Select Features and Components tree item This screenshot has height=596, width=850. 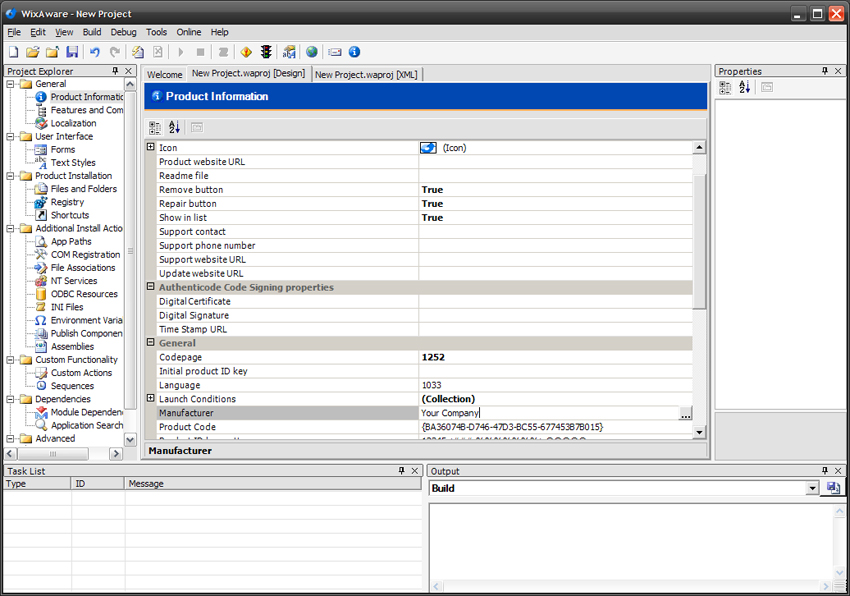[x=87, y=110]
